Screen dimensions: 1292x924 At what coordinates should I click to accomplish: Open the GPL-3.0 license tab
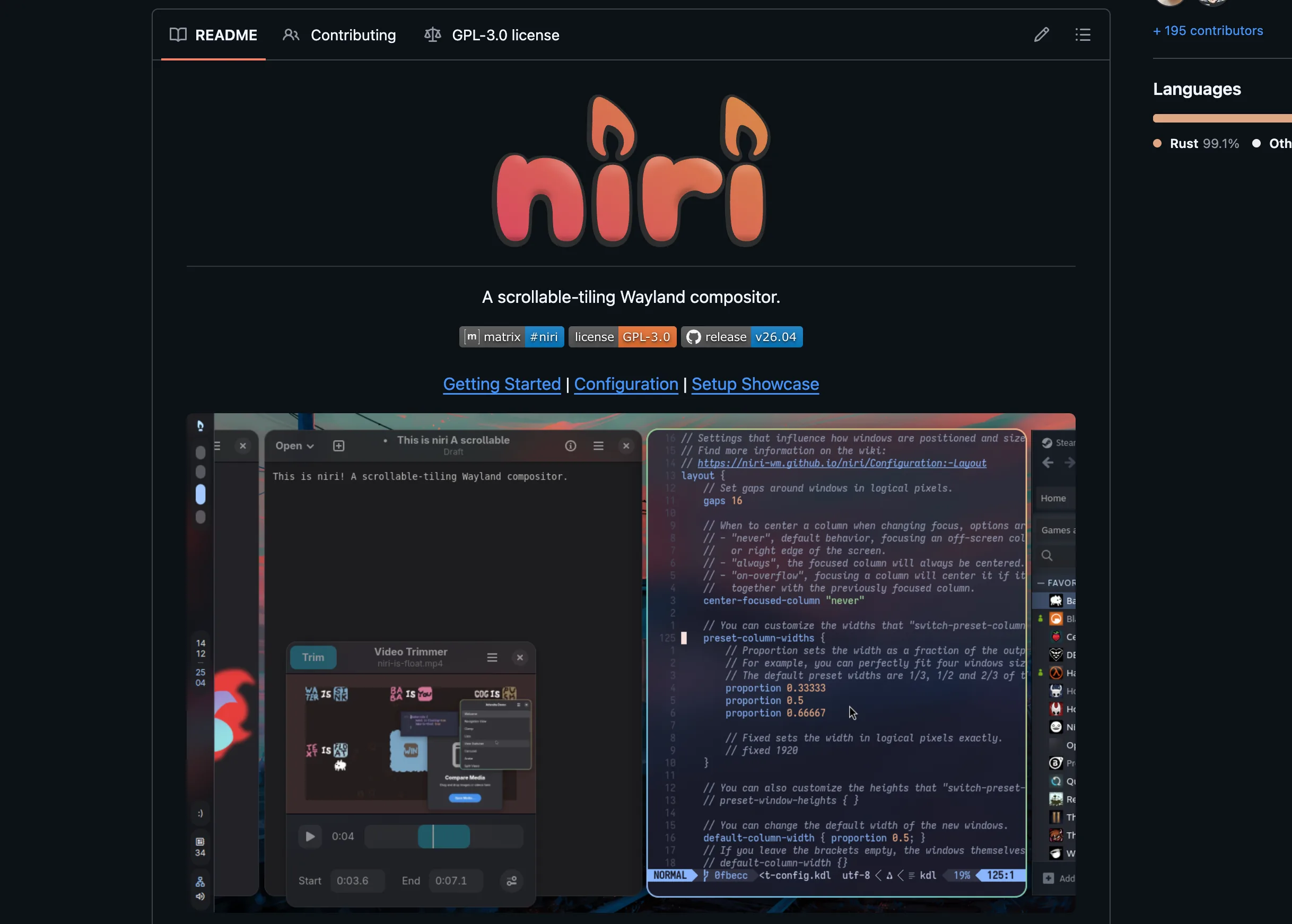tap(492, 36)
